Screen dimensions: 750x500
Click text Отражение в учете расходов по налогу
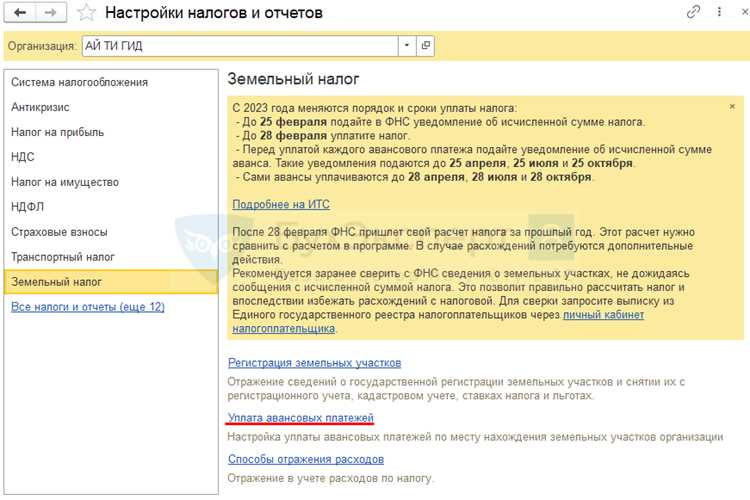coord(330,478)
